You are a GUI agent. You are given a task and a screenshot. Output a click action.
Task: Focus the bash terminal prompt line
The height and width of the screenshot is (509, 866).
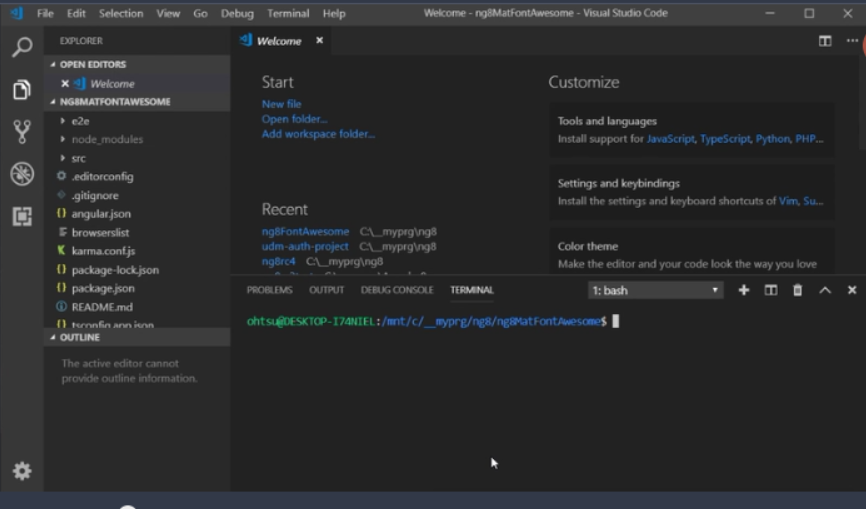433,321
